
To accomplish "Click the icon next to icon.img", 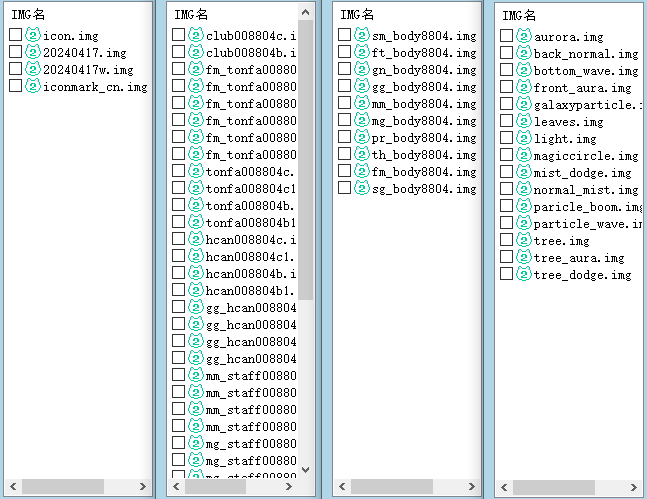I will tap(32, 36).
